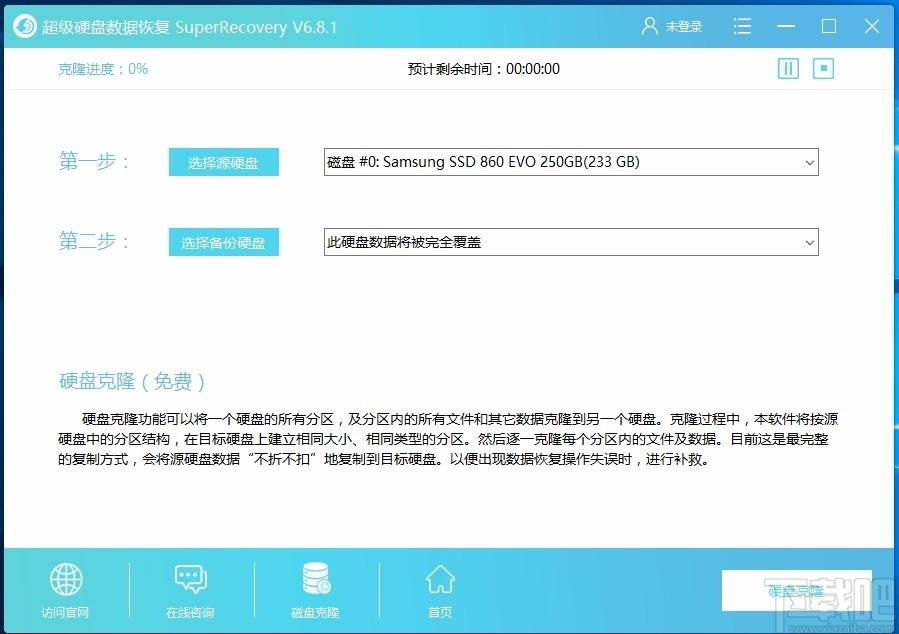Minimize the SuperRecovery window

click(x=785, y=26)
